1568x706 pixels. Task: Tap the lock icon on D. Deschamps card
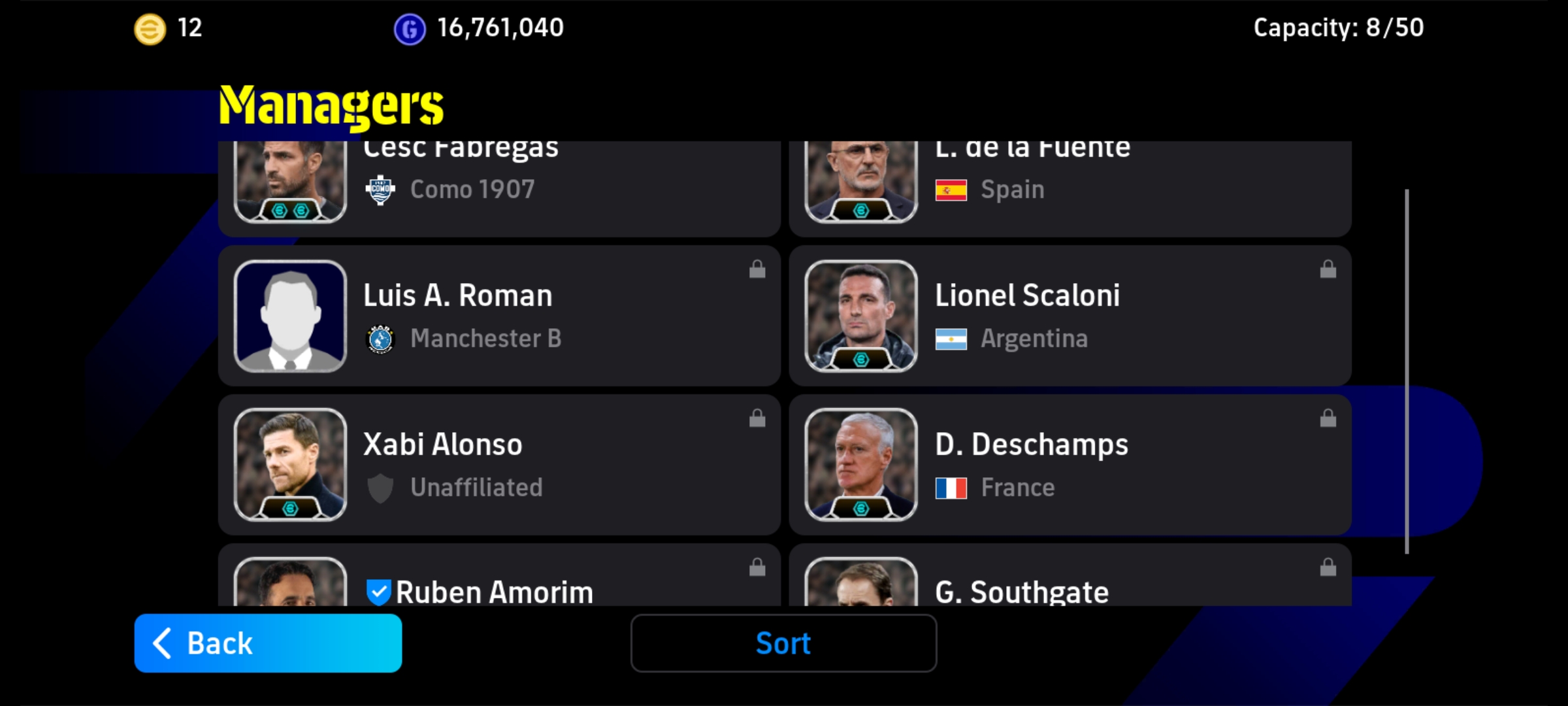(x=1328, y=418)
